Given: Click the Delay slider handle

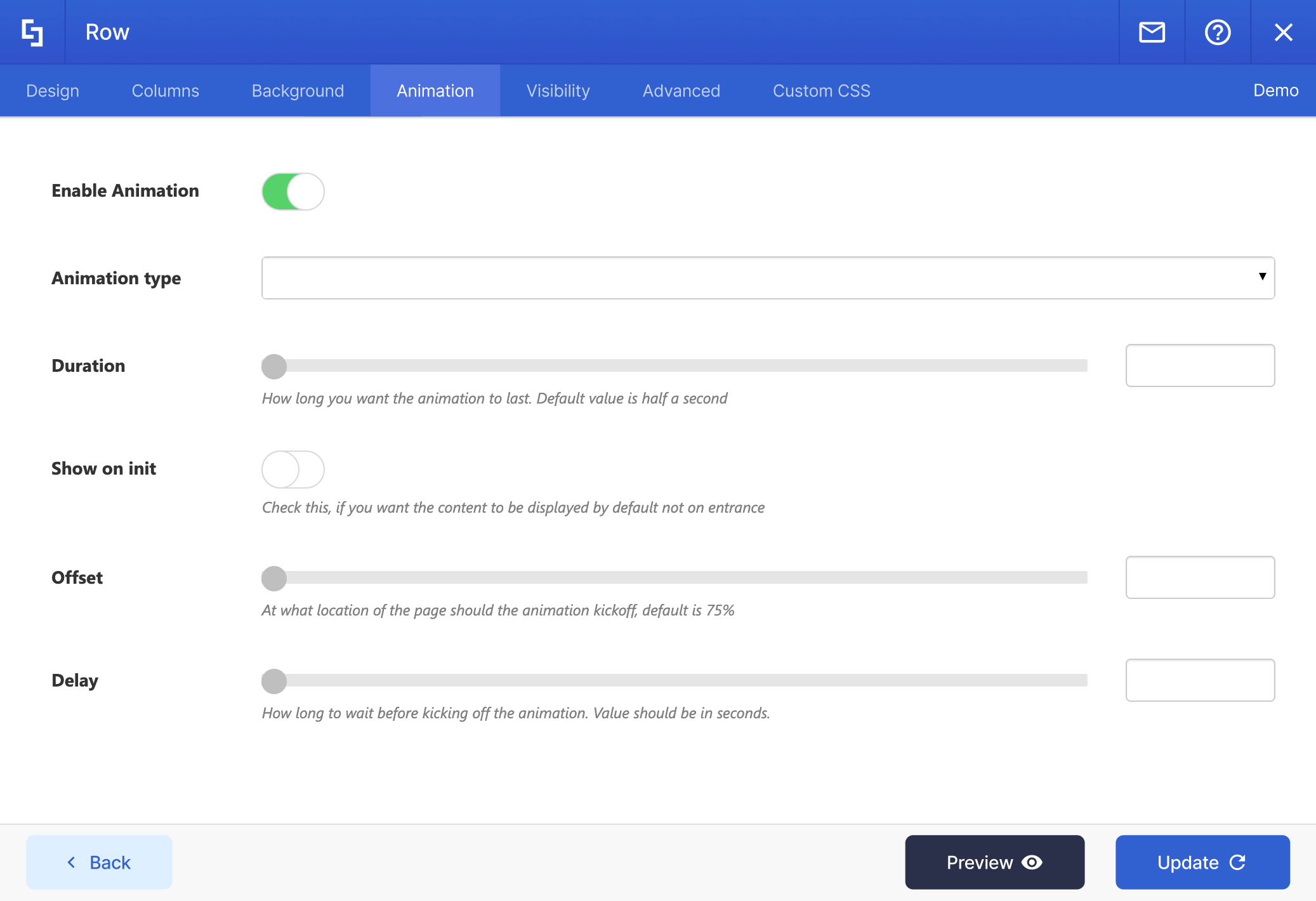Looking at the screenshot, I should 274,681.
